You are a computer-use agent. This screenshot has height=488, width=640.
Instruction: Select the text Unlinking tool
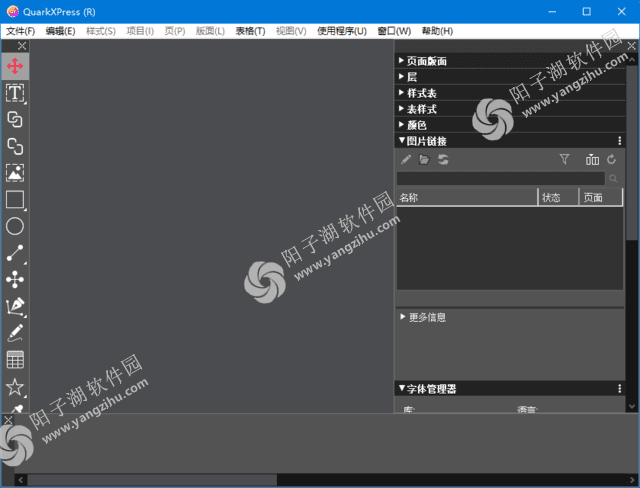pyautogui.click(x=15, y=146)
